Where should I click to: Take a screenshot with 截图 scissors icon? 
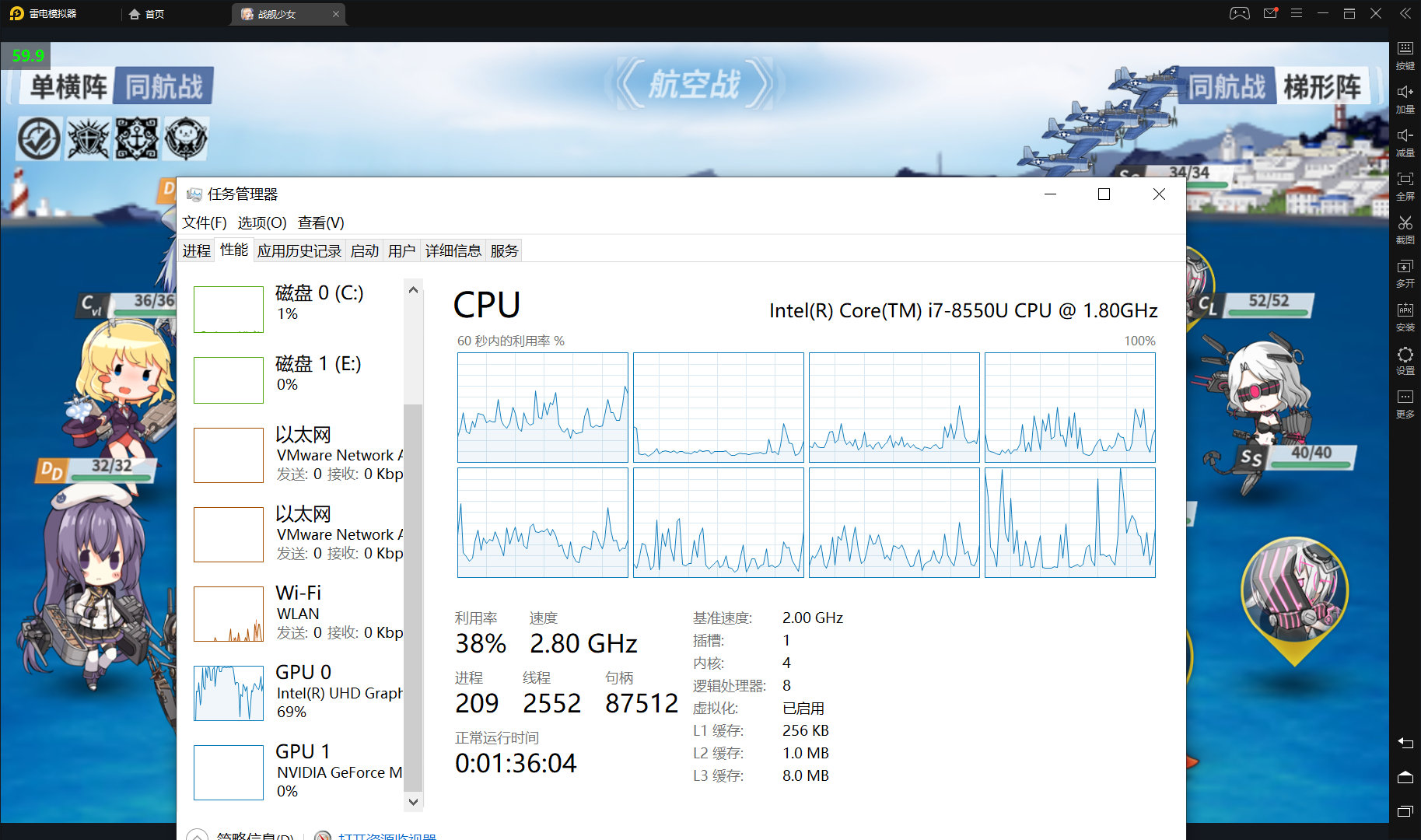pos(1405,229)
